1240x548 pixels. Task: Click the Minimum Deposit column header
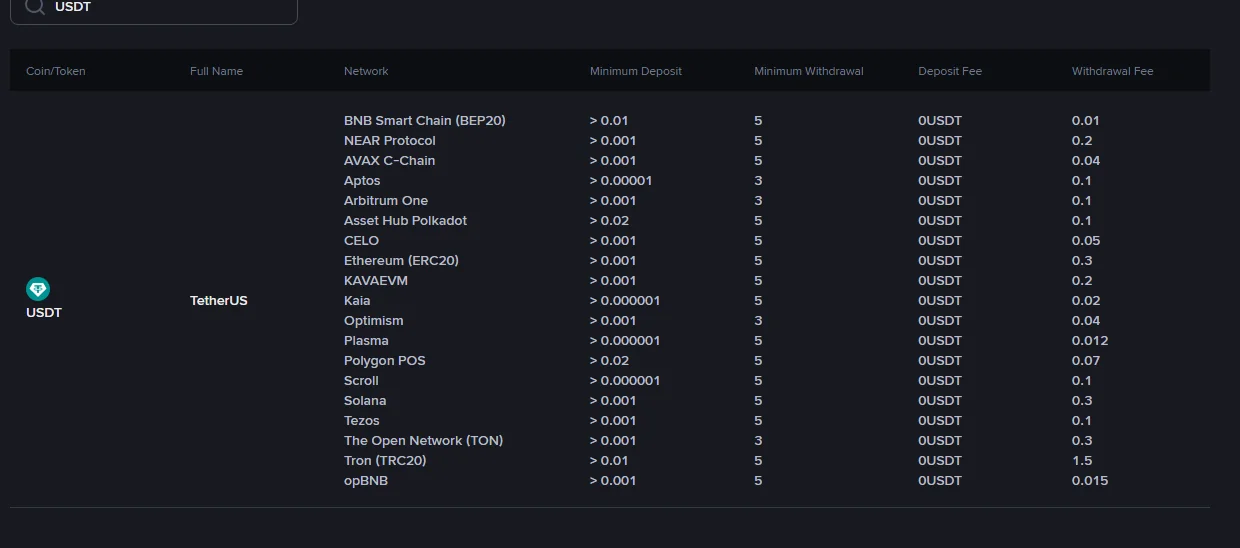(x=636, y=71)
